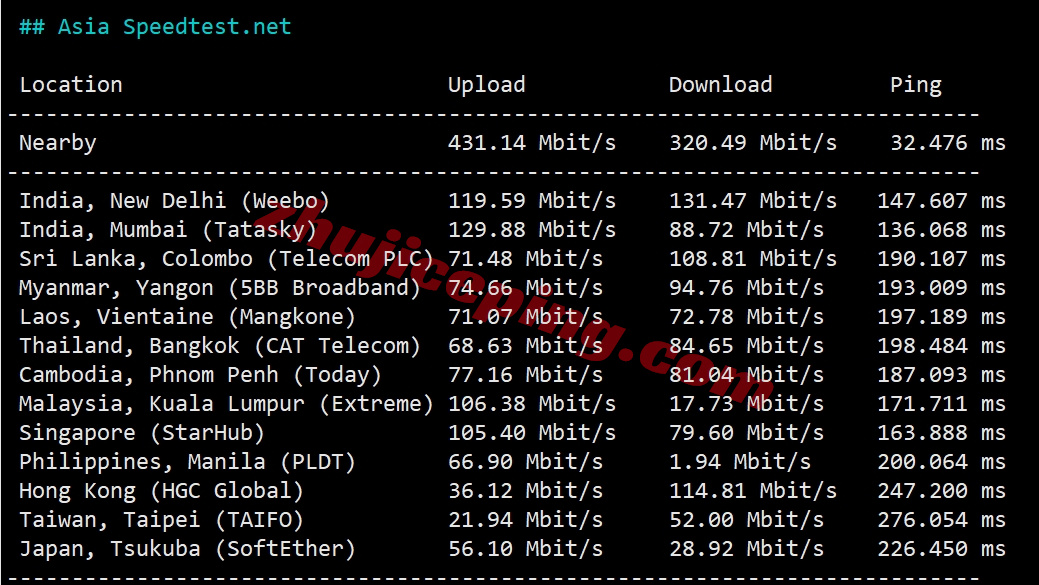Click Sri Lanka, Colombo (Telecom PLC) entry
This screenshot has height=585, width=1039.
(226, 259)
